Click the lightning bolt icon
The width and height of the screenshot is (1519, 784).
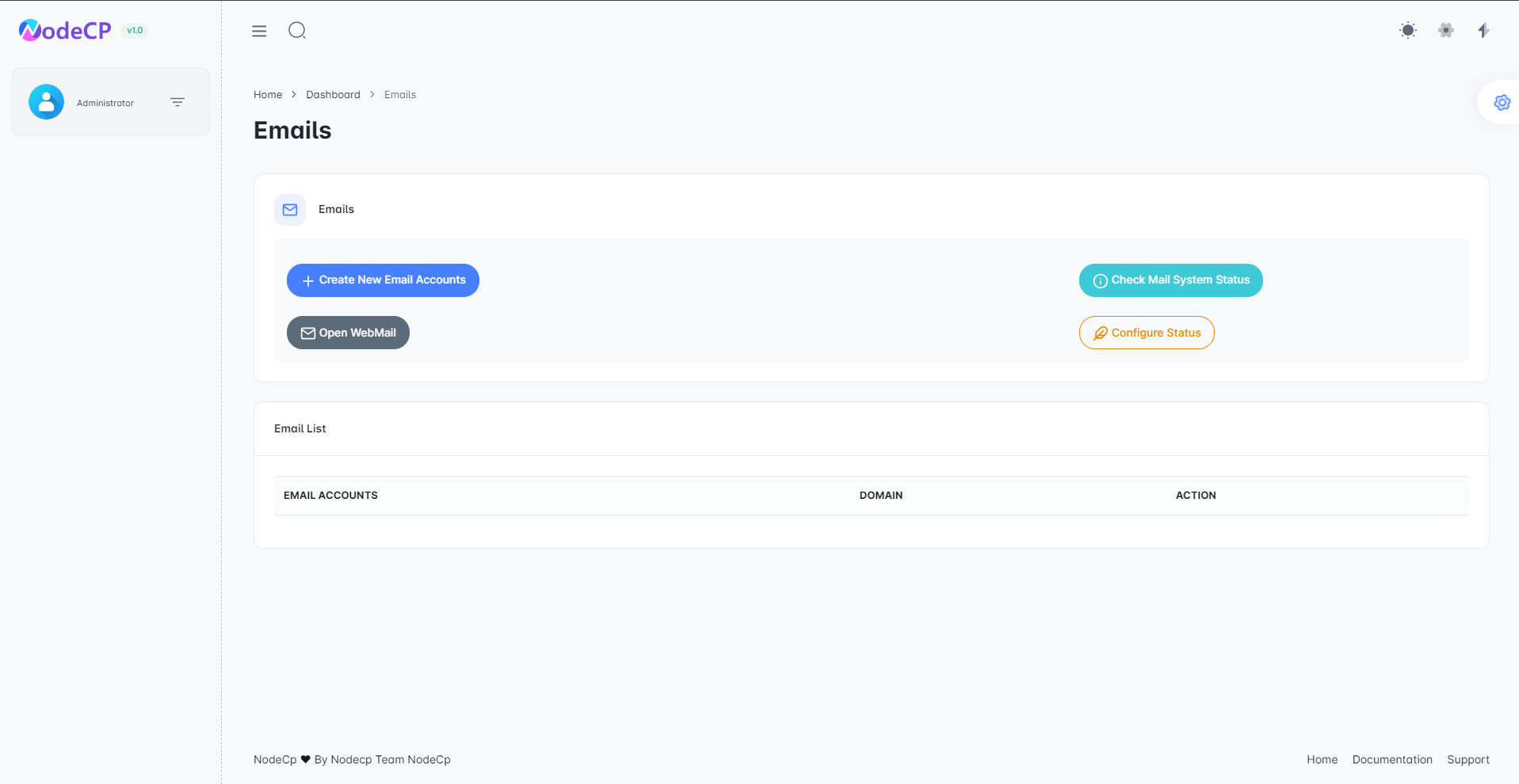[1483, 31]
